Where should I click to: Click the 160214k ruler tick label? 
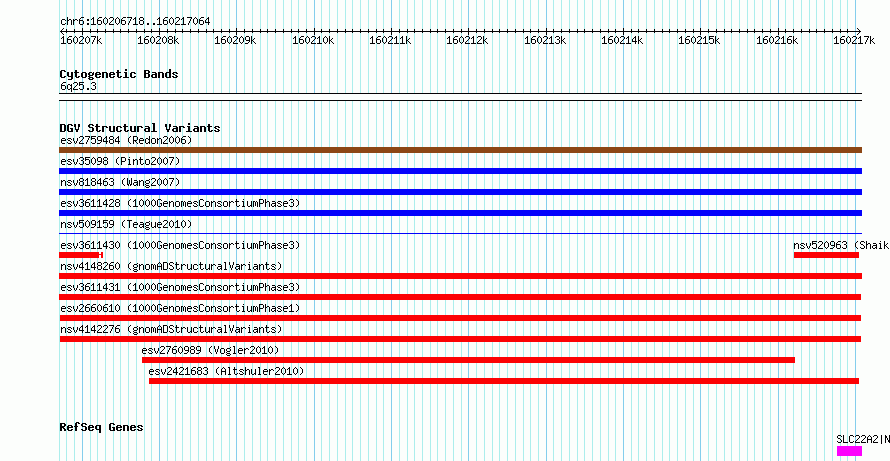622,41
